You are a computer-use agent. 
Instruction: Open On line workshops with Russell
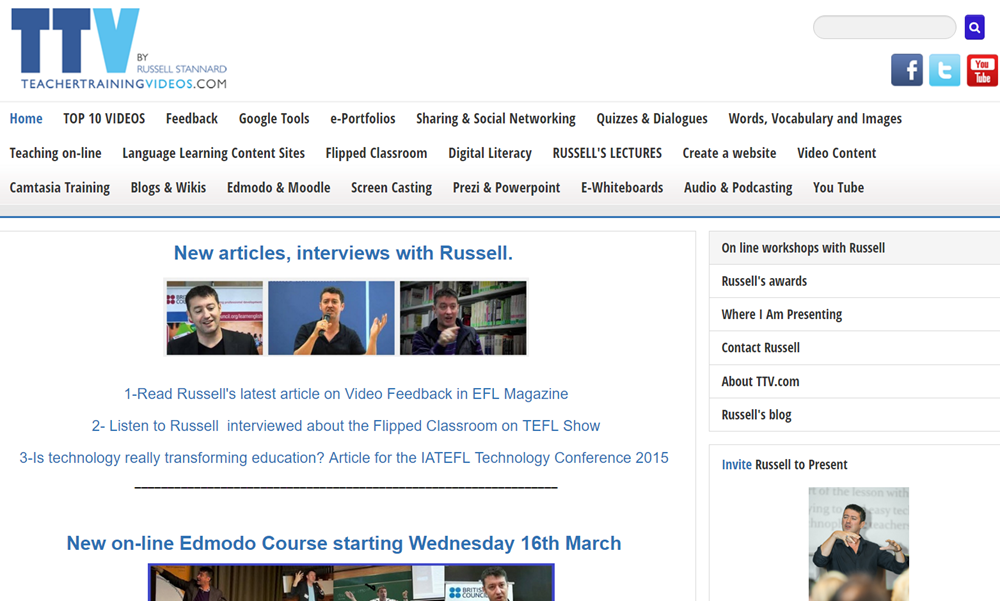click(x=855, y=248)
